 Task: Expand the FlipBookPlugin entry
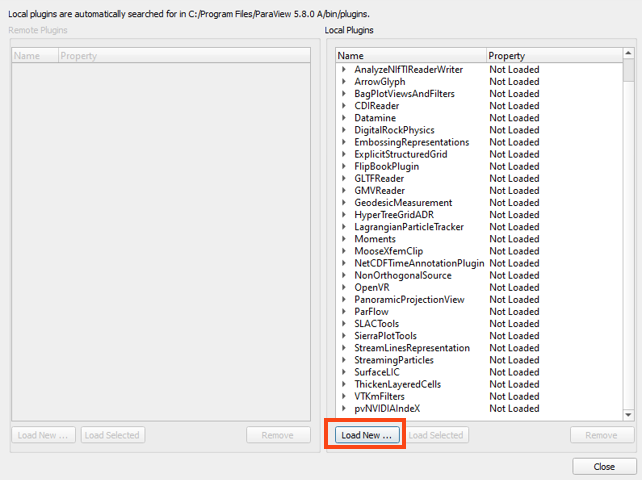pyautogui.click(x=344, y=166)
